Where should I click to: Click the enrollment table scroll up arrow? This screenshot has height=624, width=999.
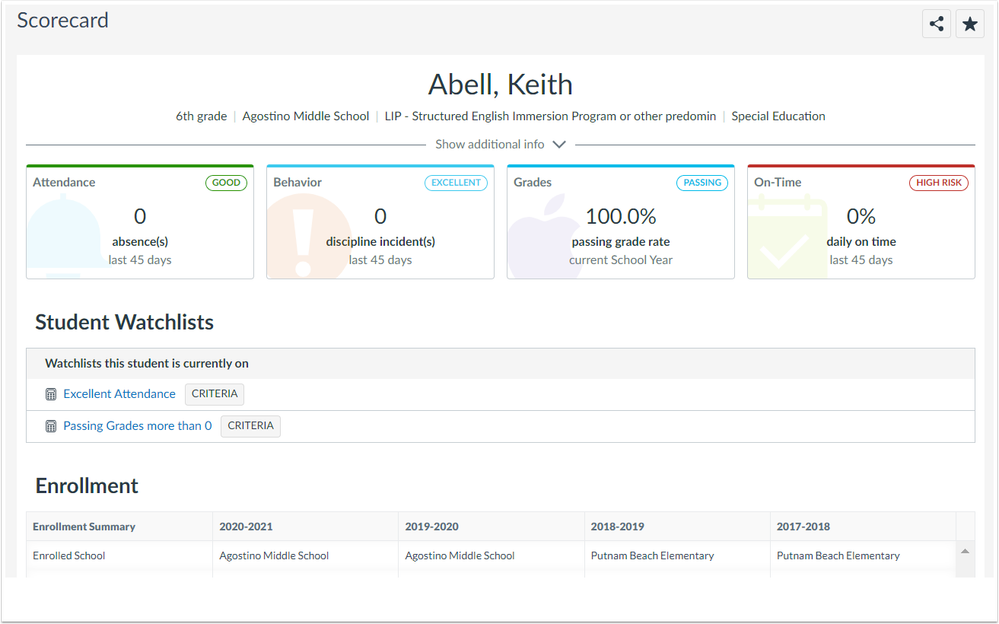[x=965, y=551]
